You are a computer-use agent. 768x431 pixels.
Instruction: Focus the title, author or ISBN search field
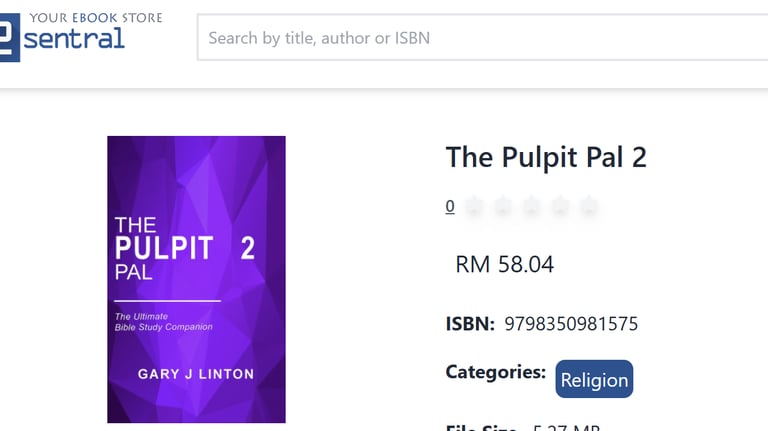[480, 38]
